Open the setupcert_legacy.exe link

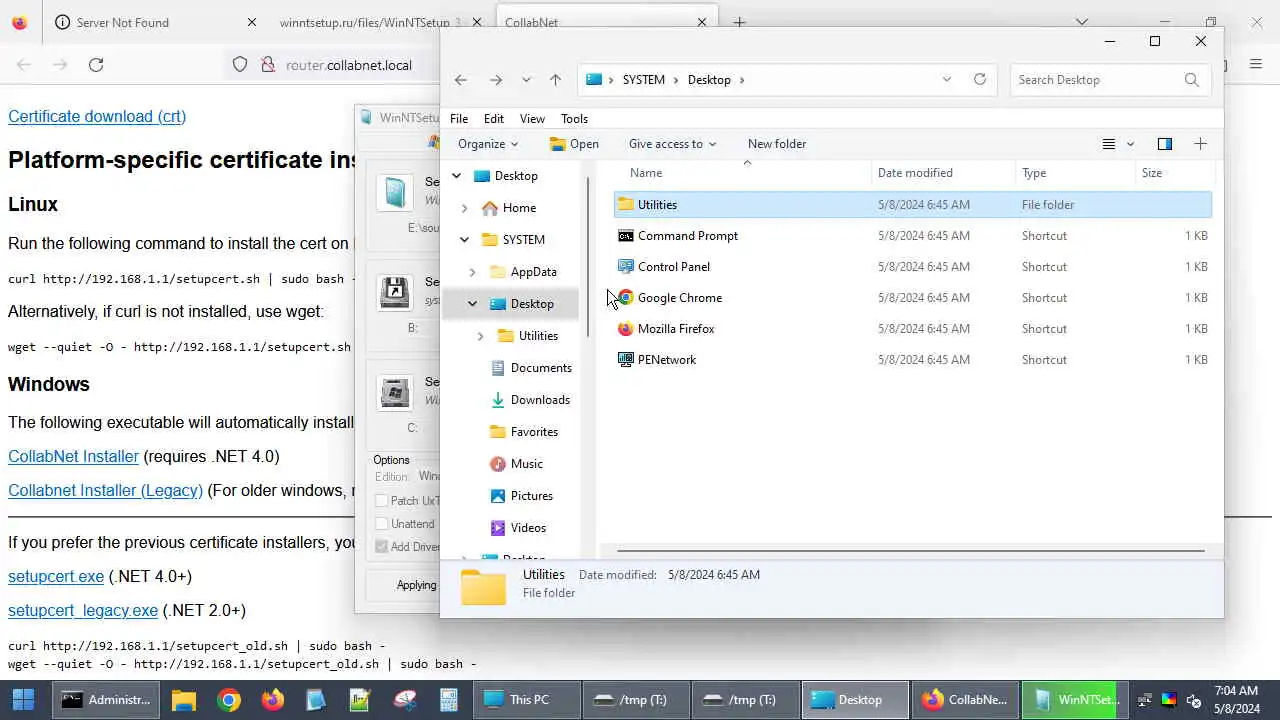click(x=83, y=611)
